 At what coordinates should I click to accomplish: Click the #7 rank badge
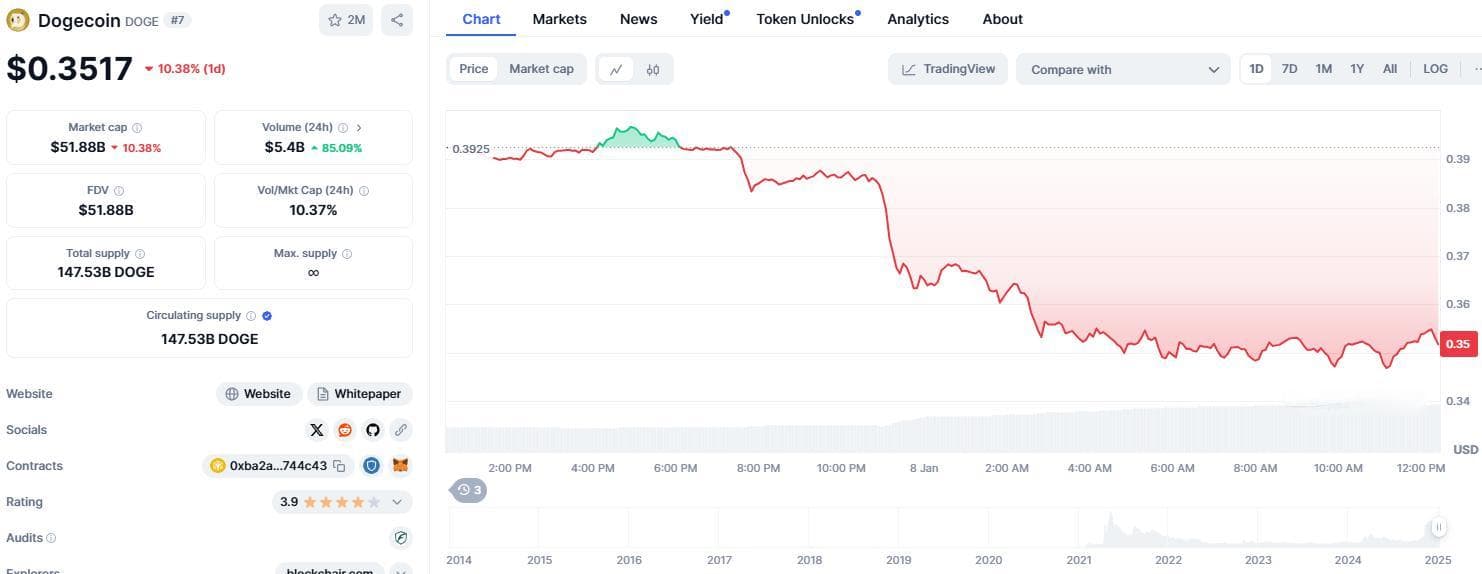point(177,20)
